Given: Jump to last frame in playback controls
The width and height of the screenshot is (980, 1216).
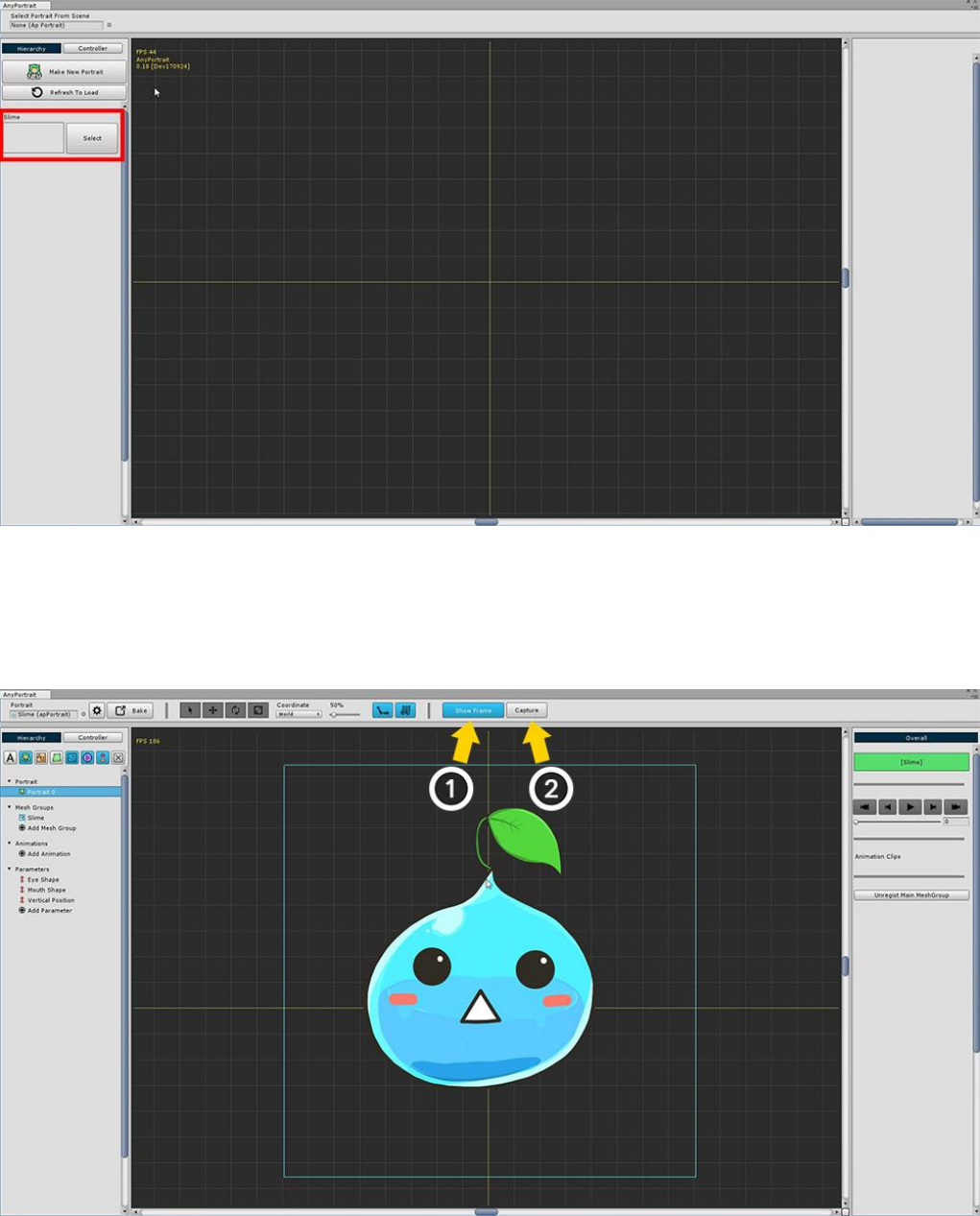Looking at the screenshot, I should tap(956, 807).
